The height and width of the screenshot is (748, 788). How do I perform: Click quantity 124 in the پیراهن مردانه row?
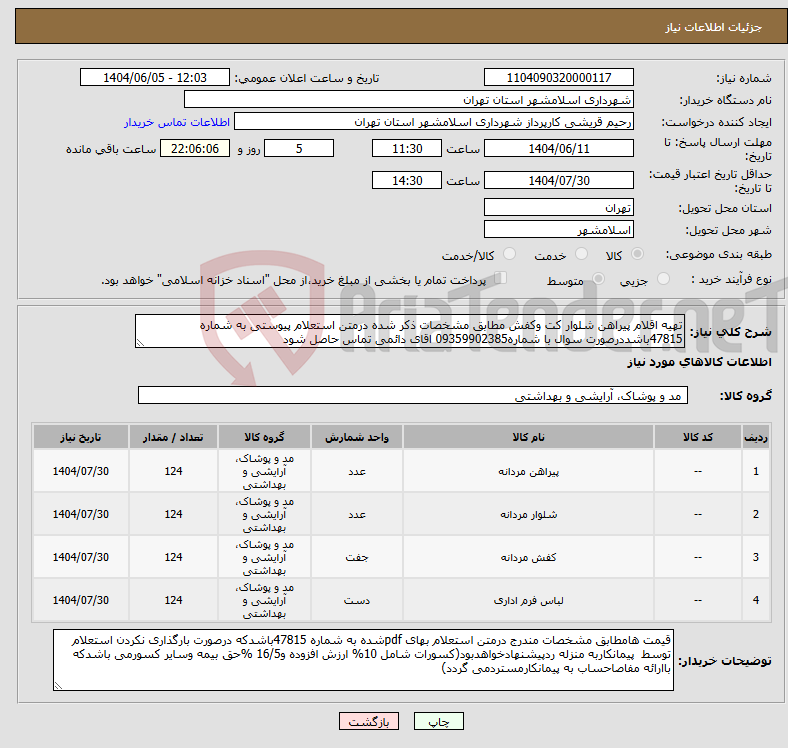tap(173, 471)
